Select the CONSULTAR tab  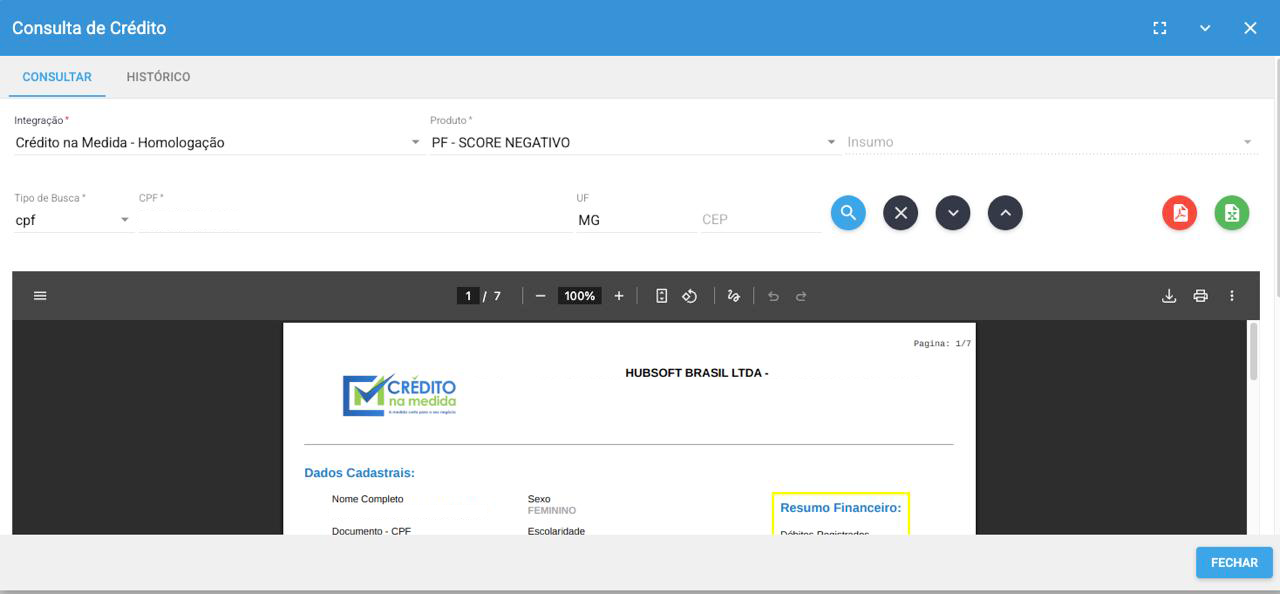click(x=57, y=77)
